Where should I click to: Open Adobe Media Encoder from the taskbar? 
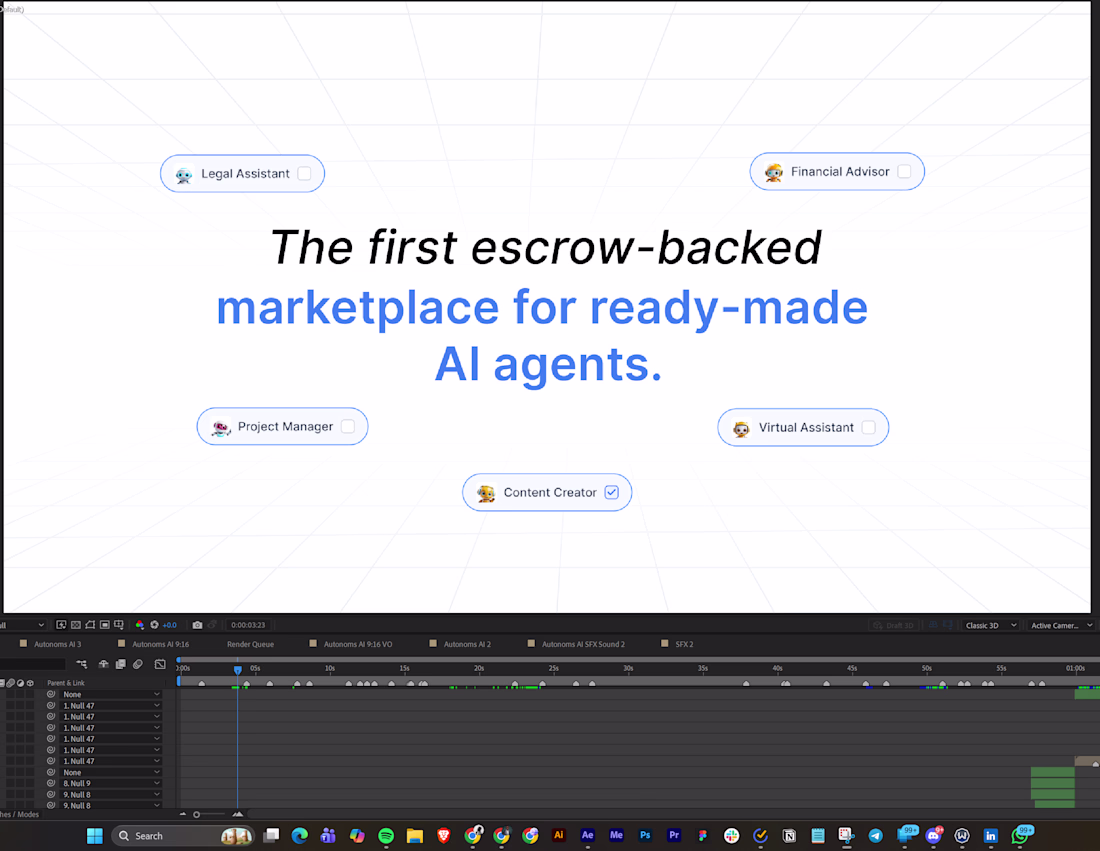click(616, 835)
